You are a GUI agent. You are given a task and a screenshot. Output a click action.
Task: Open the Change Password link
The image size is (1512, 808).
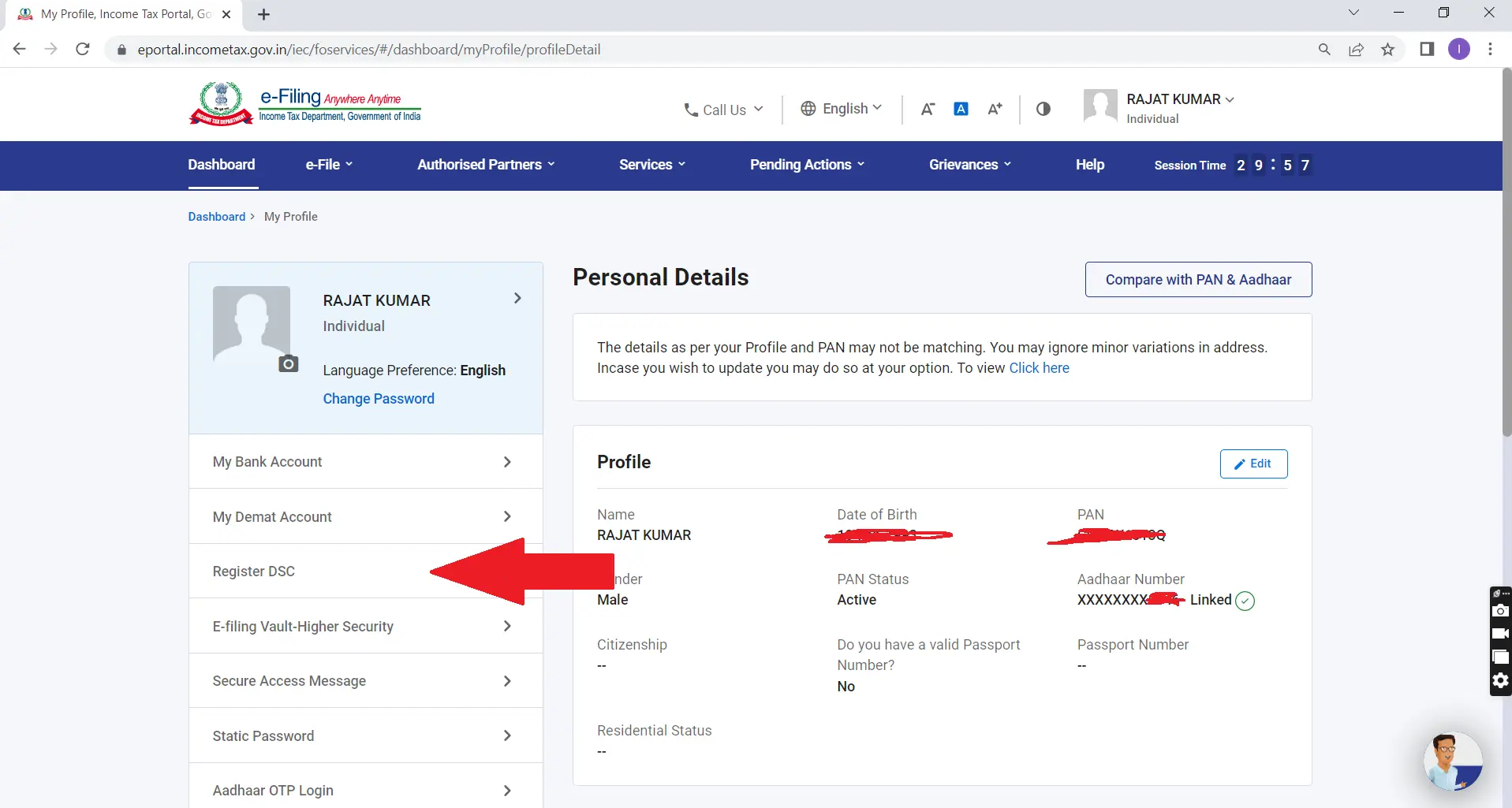pos(379,399)
